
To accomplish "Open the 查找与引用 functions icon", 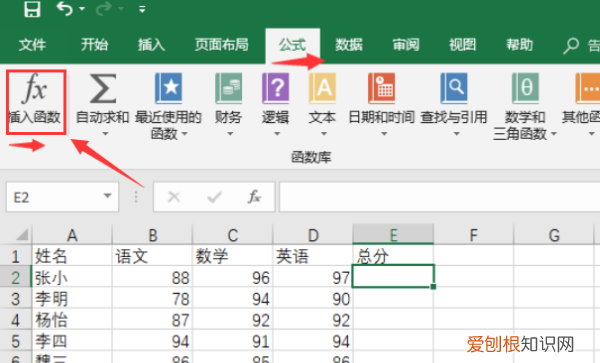I will tap(454, 89).
